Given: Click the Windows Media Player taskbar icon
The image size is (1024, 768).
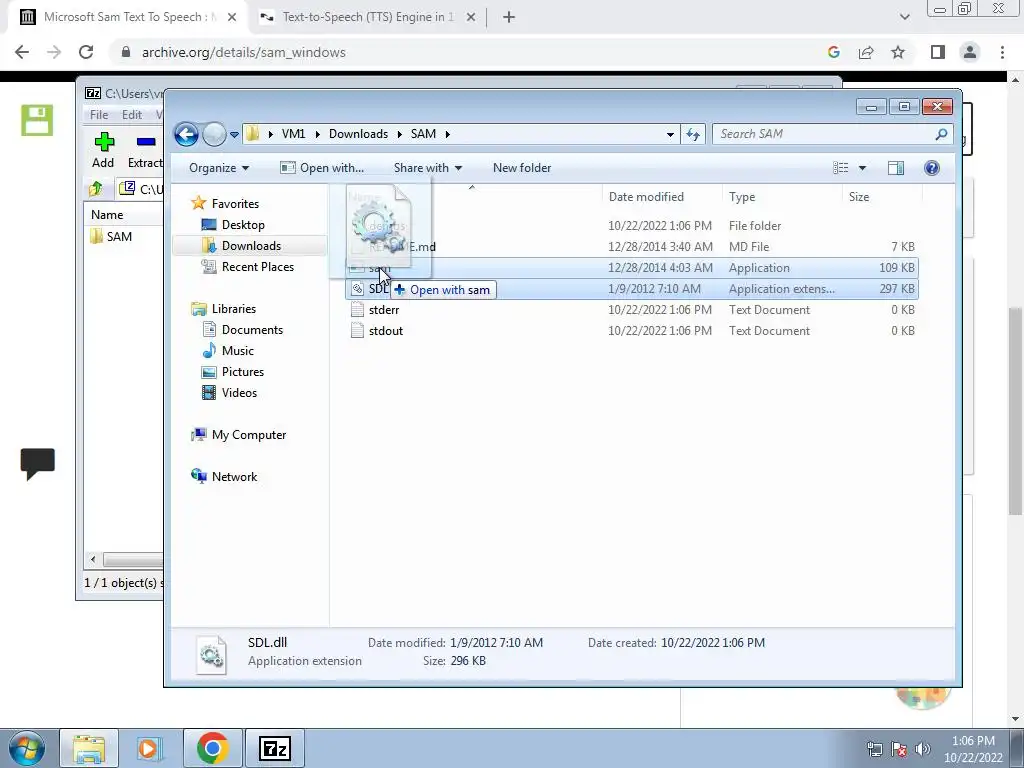Looking at the screenshot, I should click(x=150, y=748).
